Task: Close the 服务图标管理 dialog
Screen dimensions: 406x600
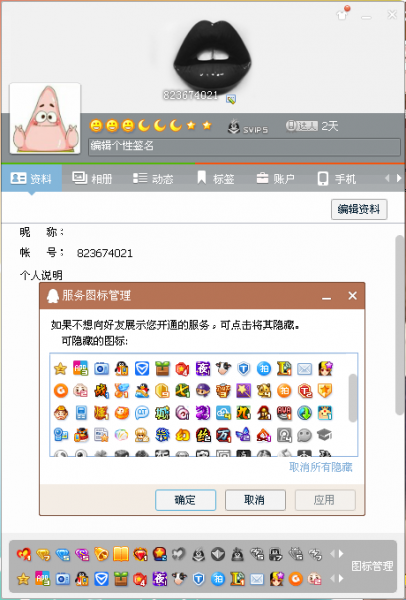Action: pyautogui.click(x=352, y=296)
